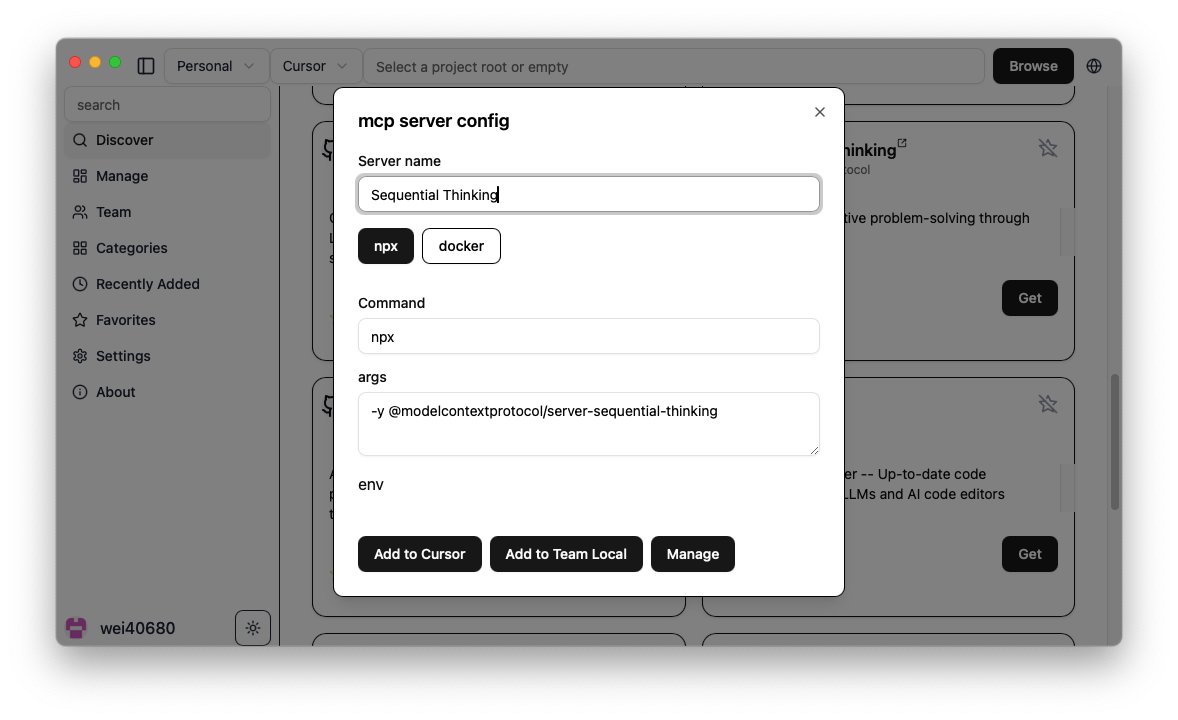Open the Favorites section
This screenshot has width=1178, height=720.
click(x=168, y=320)
